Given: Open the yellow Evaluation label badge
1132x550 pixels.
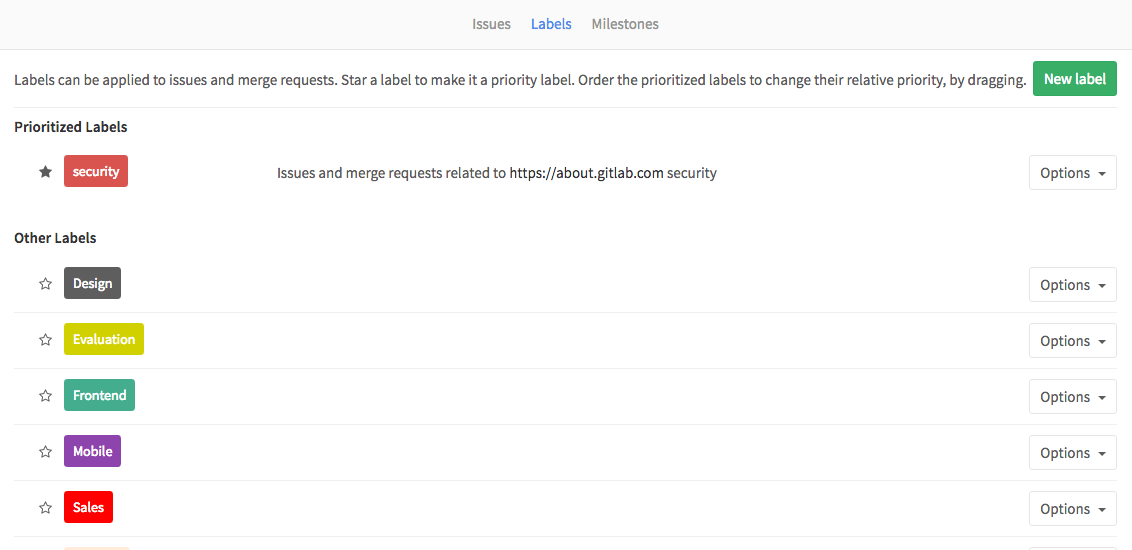Looking at the screenshot, I should pos(104,339).
